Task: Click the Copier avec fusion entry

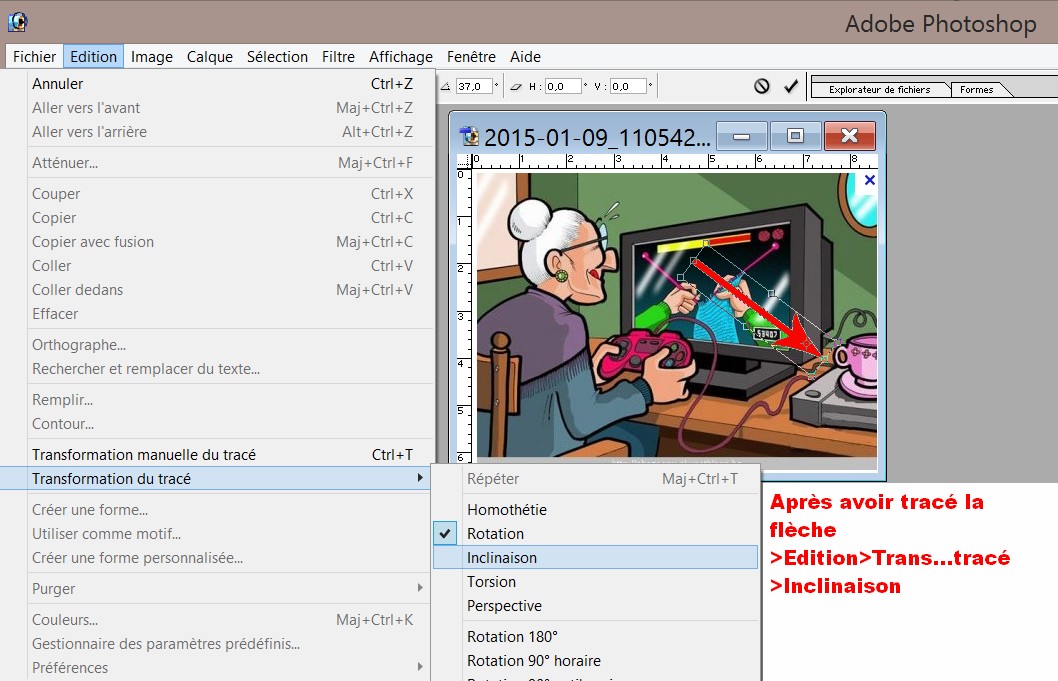Action: click(x=217, y=242)
